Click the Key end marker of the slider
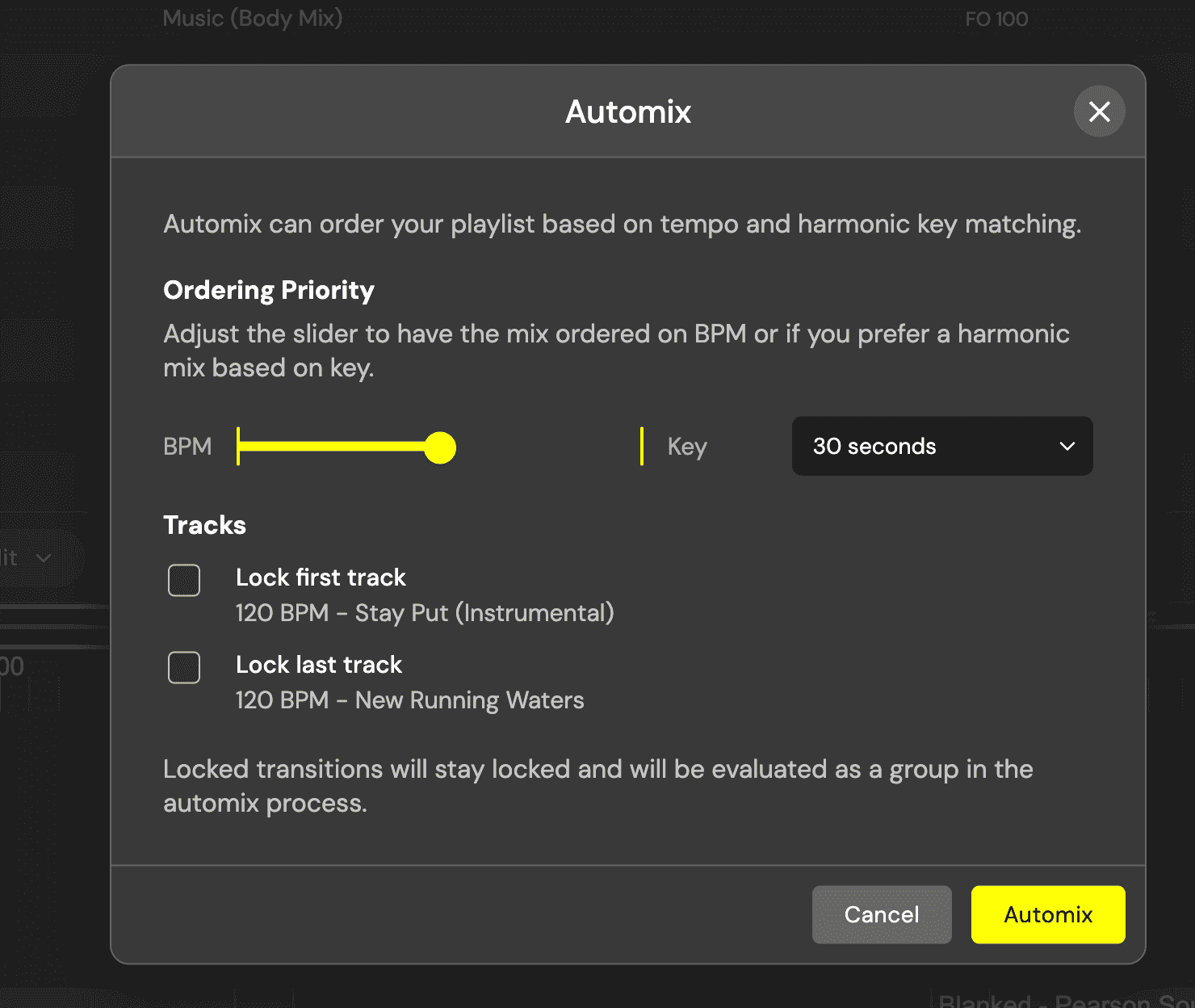This screenshot has height=1008, width=1195. 642,447
